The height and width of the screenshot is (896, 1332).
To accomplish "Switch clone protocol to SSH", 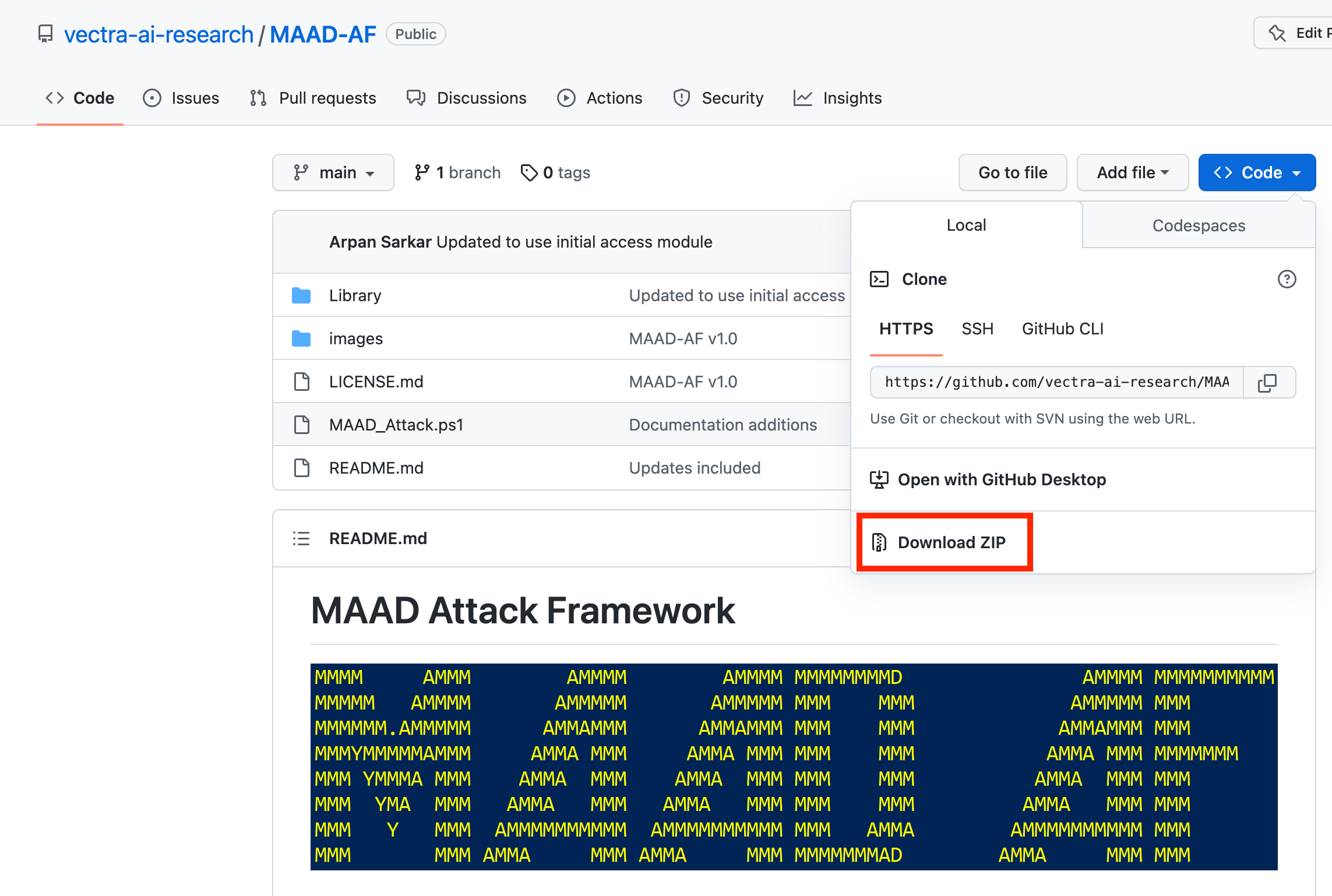I will tap(977, 329).
